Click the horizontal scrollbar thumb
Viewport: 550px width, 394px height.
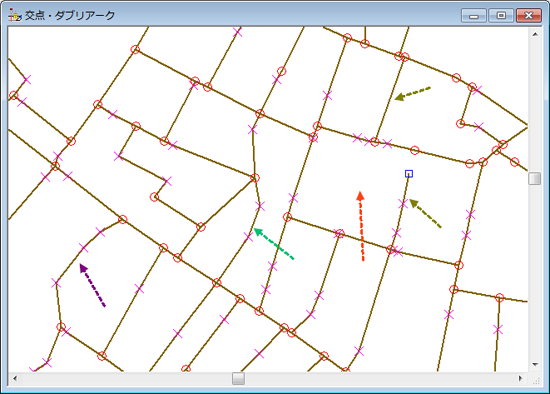tap(238, 378)
